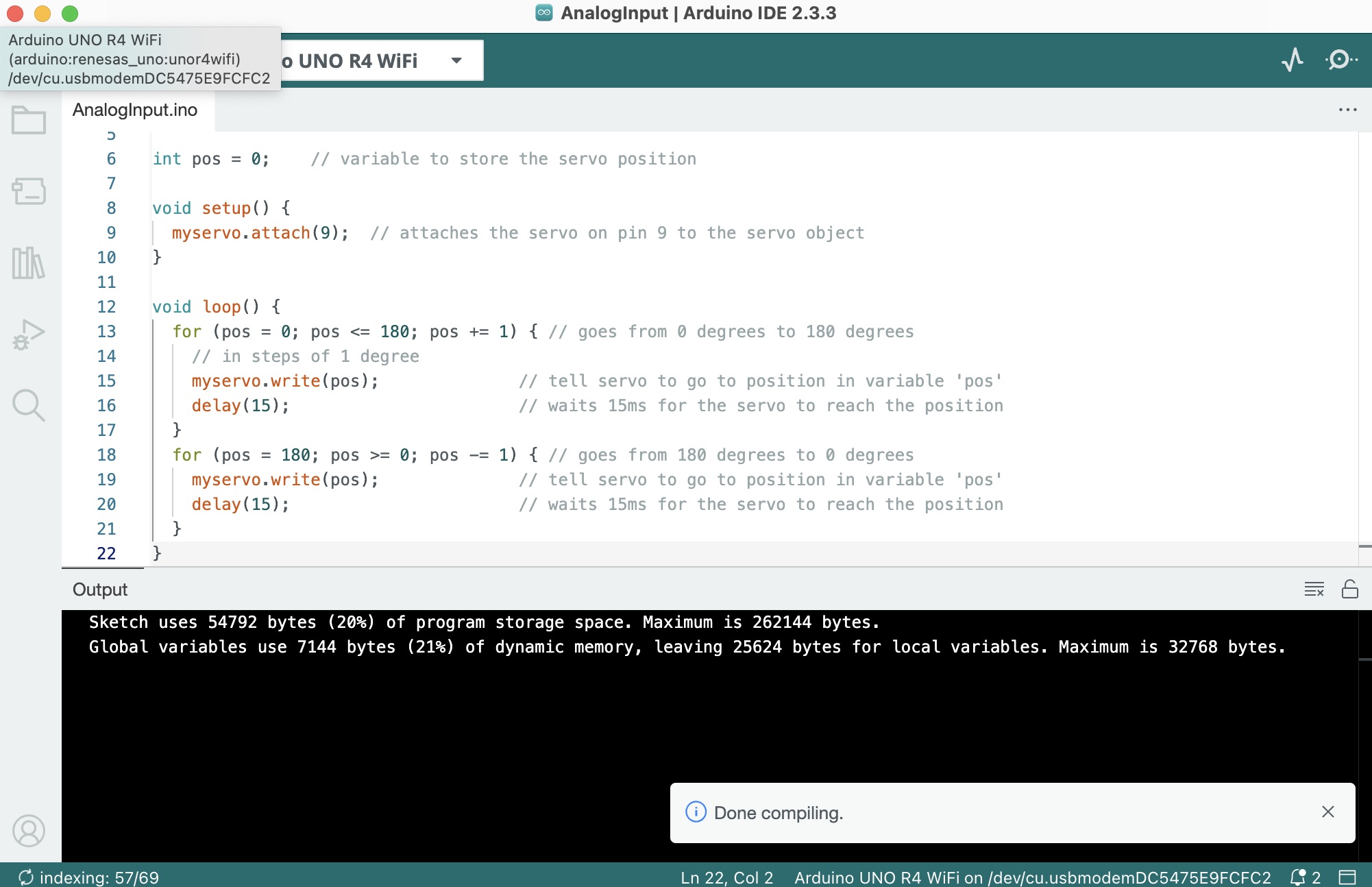Open the Search sidebar panel
This screenshot has height=887, width=1372.
pyautogui.click(x=29, y=405)
